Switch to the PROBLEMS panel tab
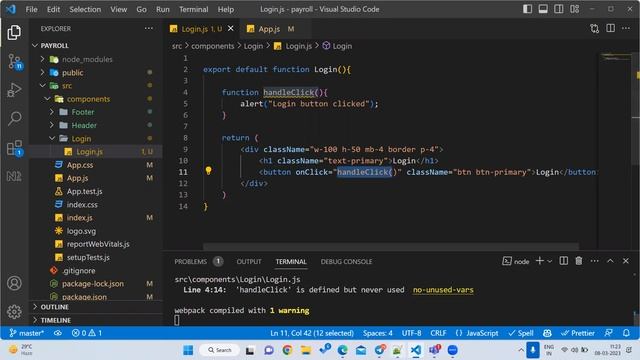 (191, 262)
